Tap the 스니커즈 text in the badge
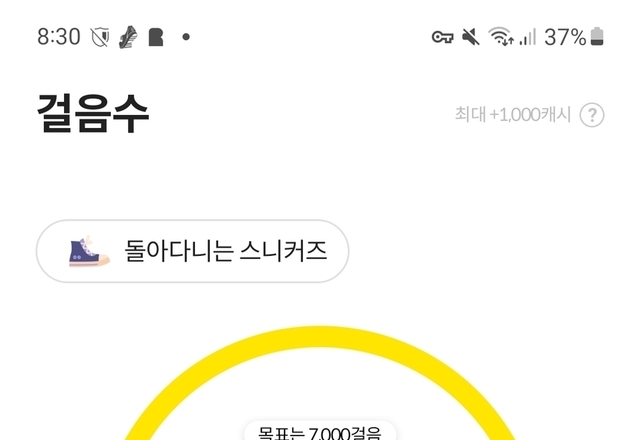 click(283, 251)
